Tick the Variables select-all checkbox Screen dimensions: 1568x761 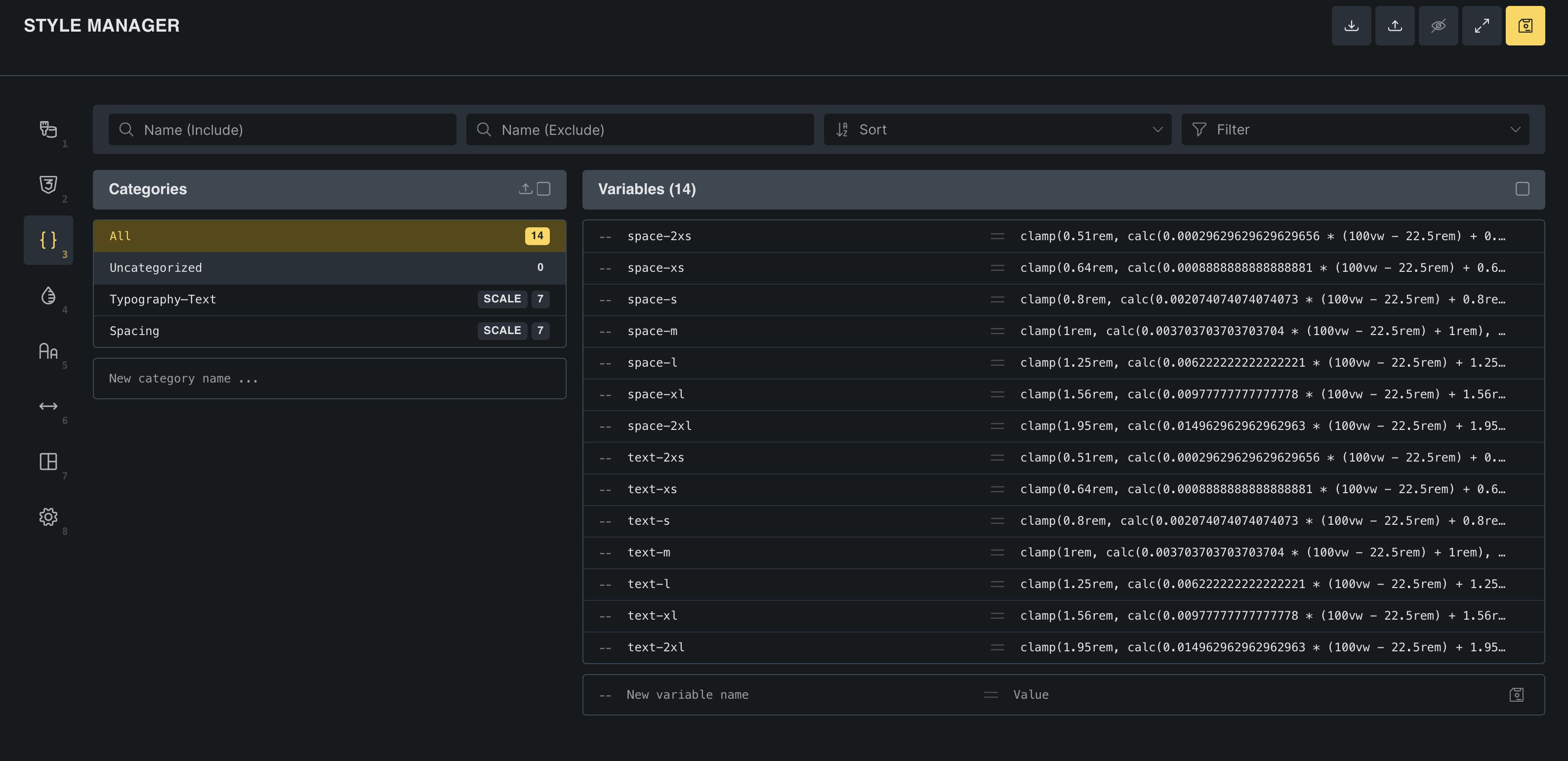pyautogui.click(x=1522, y=189)
